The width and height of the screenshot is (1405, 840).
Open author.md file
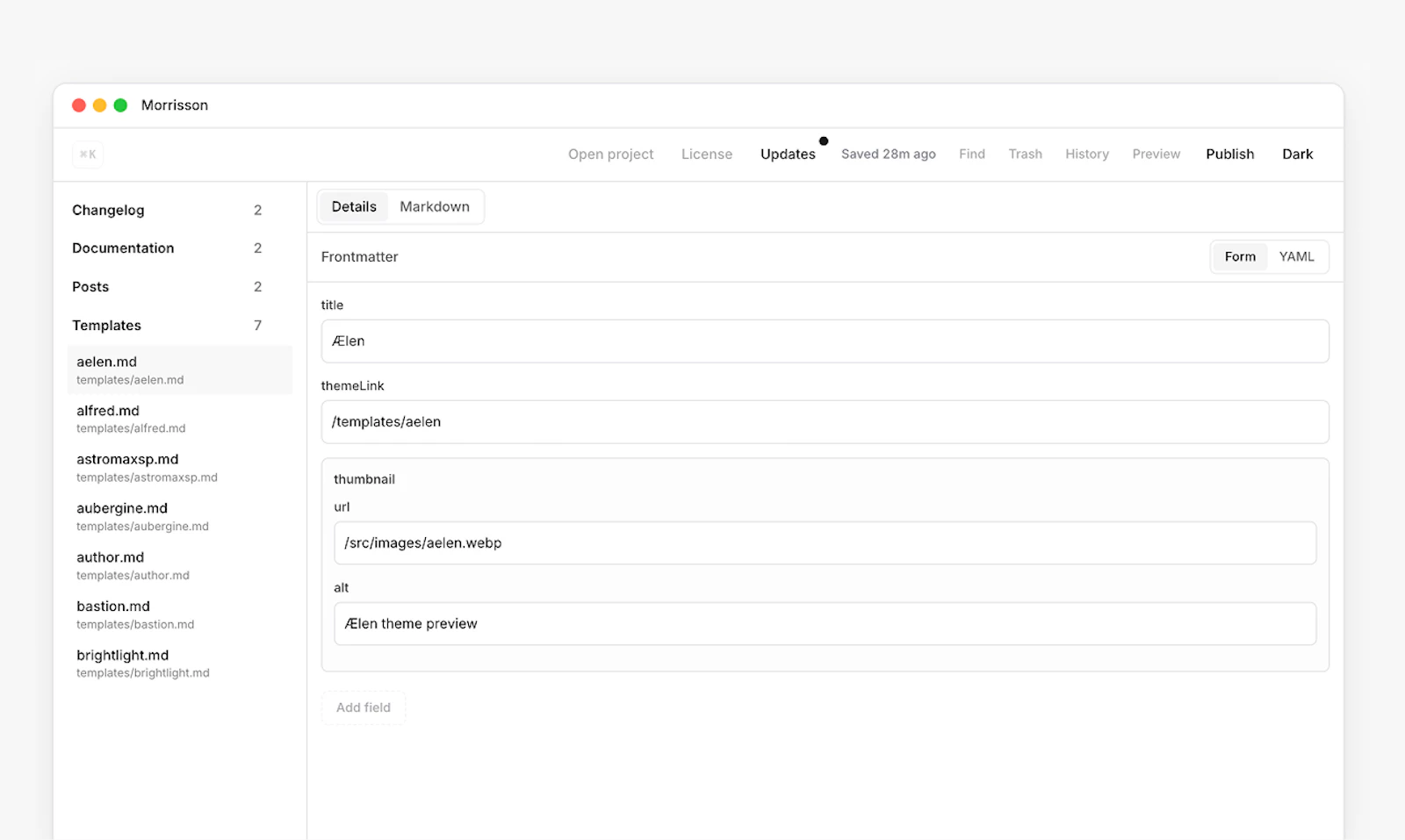click(179, 565)
